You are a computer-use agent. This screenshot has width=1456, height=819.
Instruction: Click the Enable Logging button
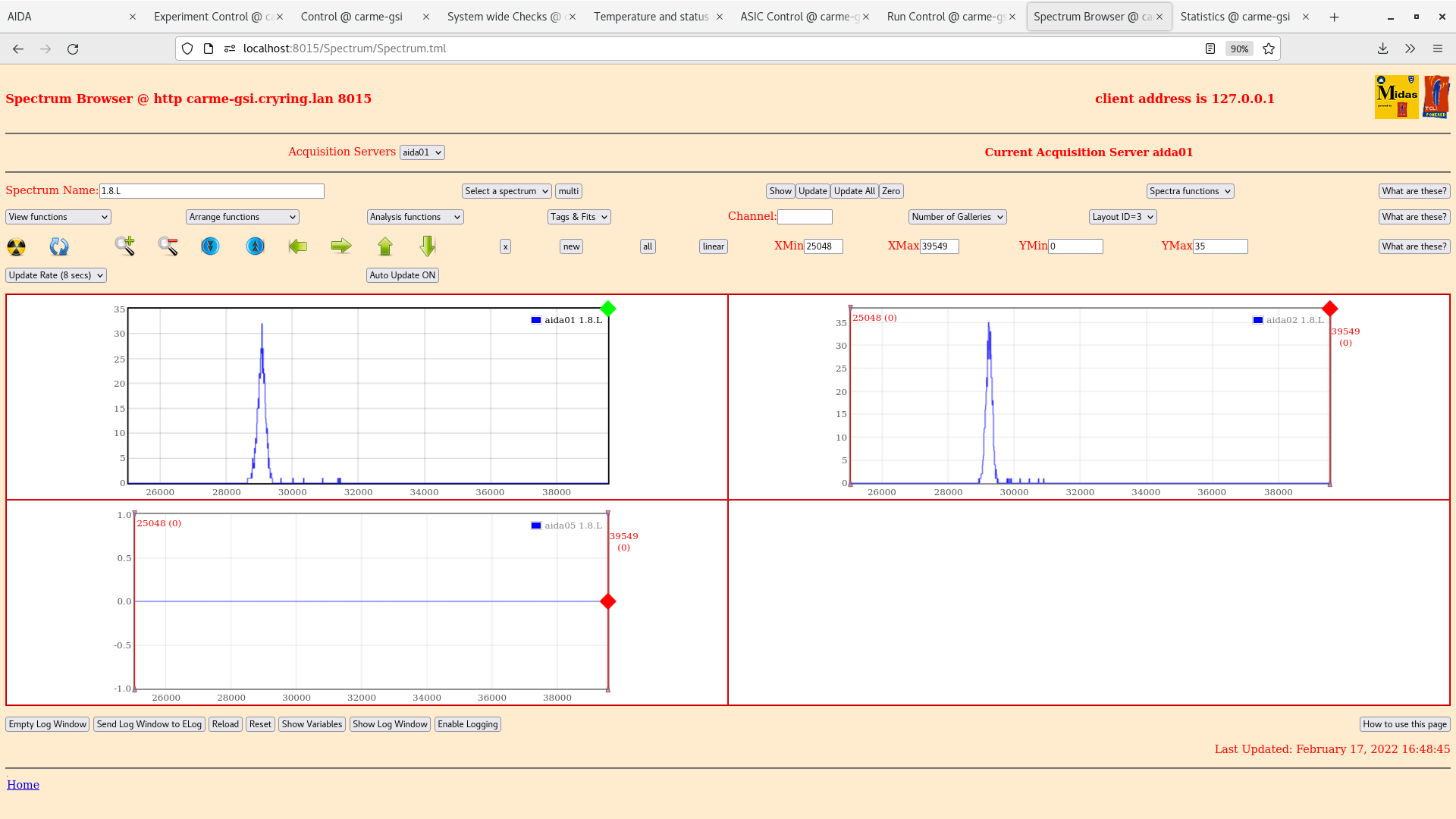pos(468,724)
